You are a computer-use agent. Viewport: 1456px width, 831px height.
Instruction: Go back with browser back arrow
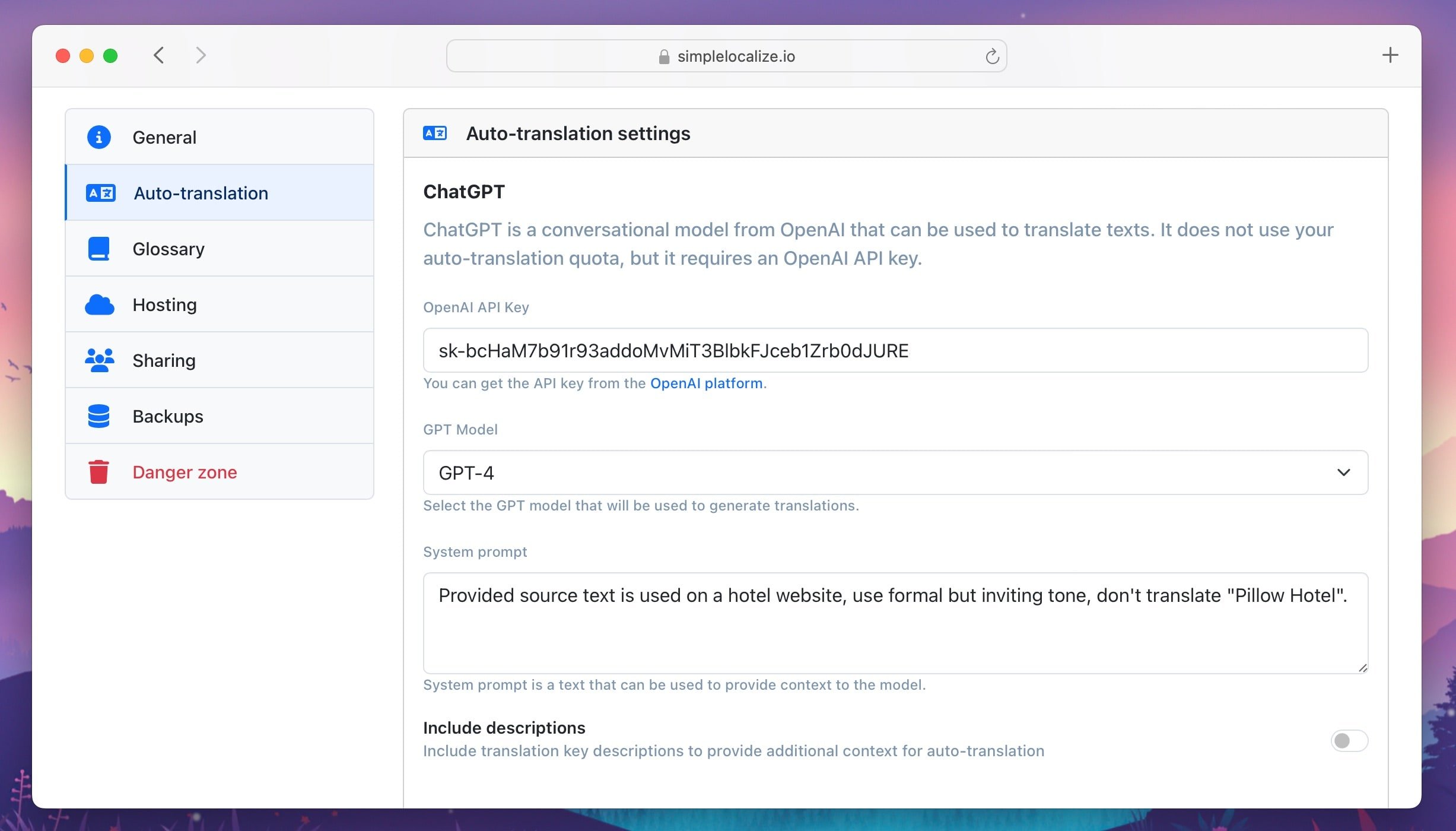(x=159, y=56)
